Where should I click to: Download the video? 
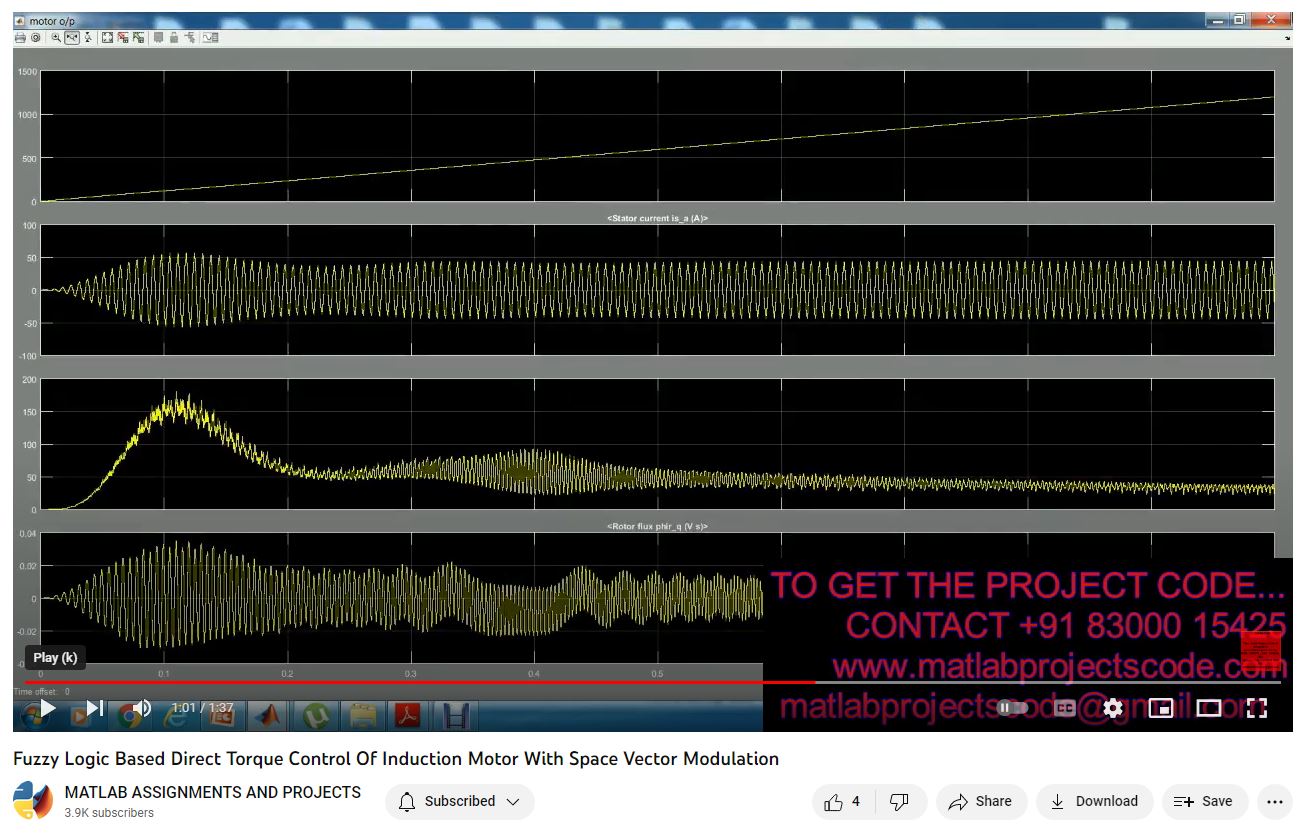pyautogui.click(x=1094, y=801)
